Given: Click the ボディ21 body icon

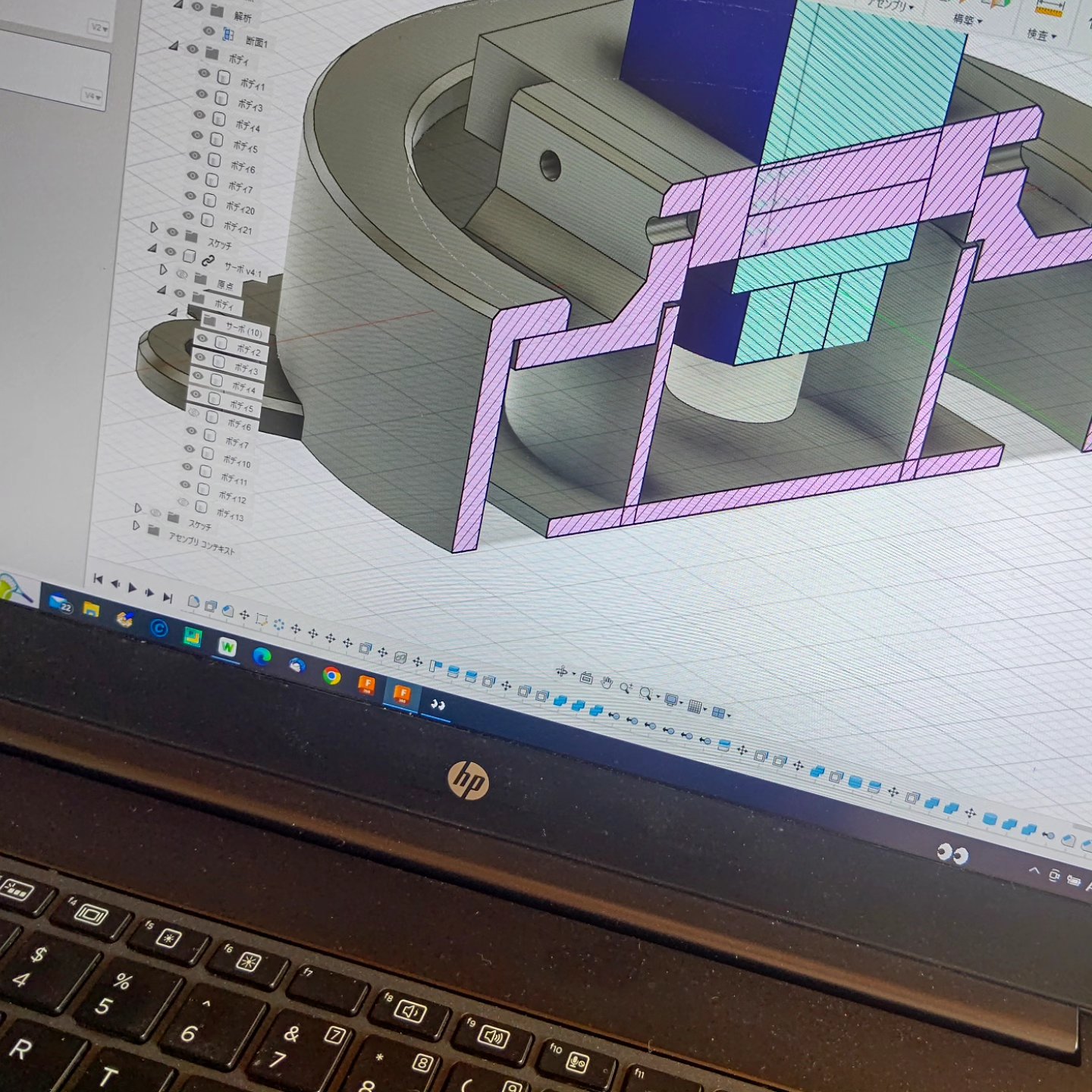Looking at the screenshot, I should pos(209,221).
